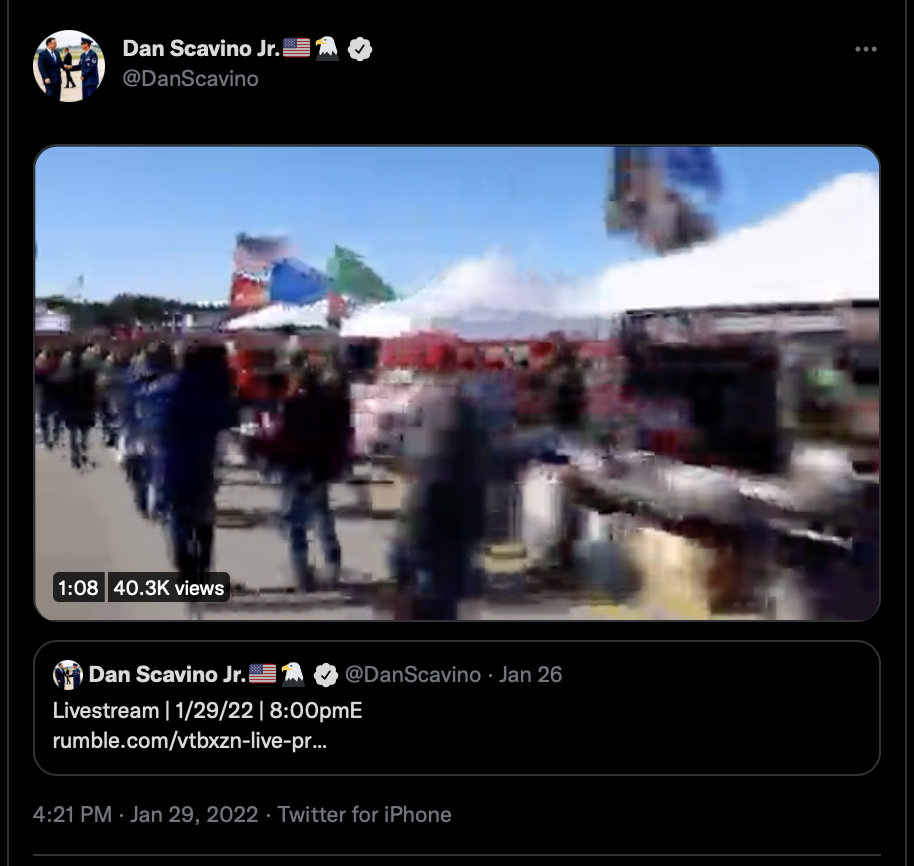The width and height of the screenshot is (914, 866).
Task: Click the @DanScavino handle in quoted tweet
Action: pyautogui.click(x=413, y=675)
